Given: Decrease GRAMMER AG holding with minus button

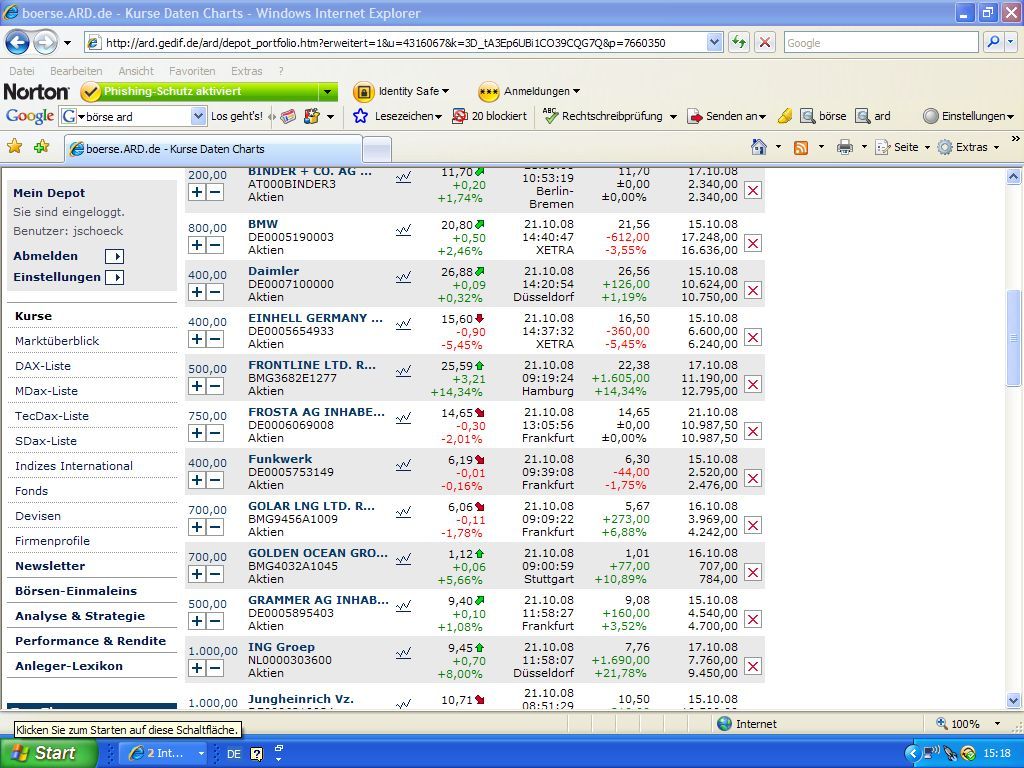Looking at the screenshot, I should [215, 621].
